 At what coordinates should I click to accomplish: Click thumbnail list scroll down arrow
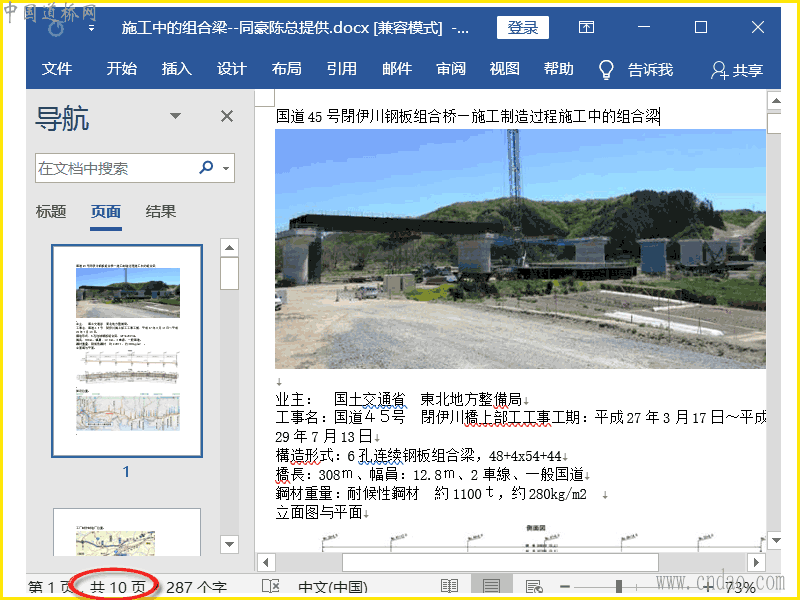[x=230, y=544]
